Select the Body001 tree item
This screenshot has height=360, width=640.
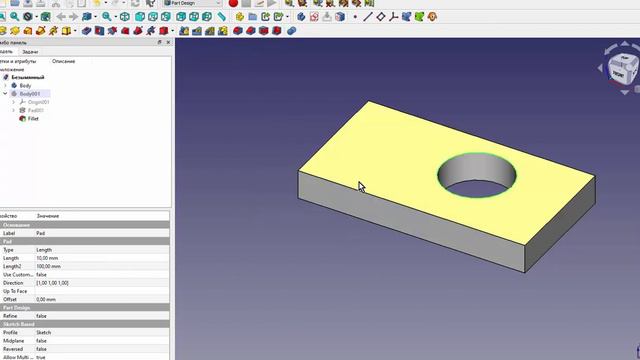tap(30, 94)
